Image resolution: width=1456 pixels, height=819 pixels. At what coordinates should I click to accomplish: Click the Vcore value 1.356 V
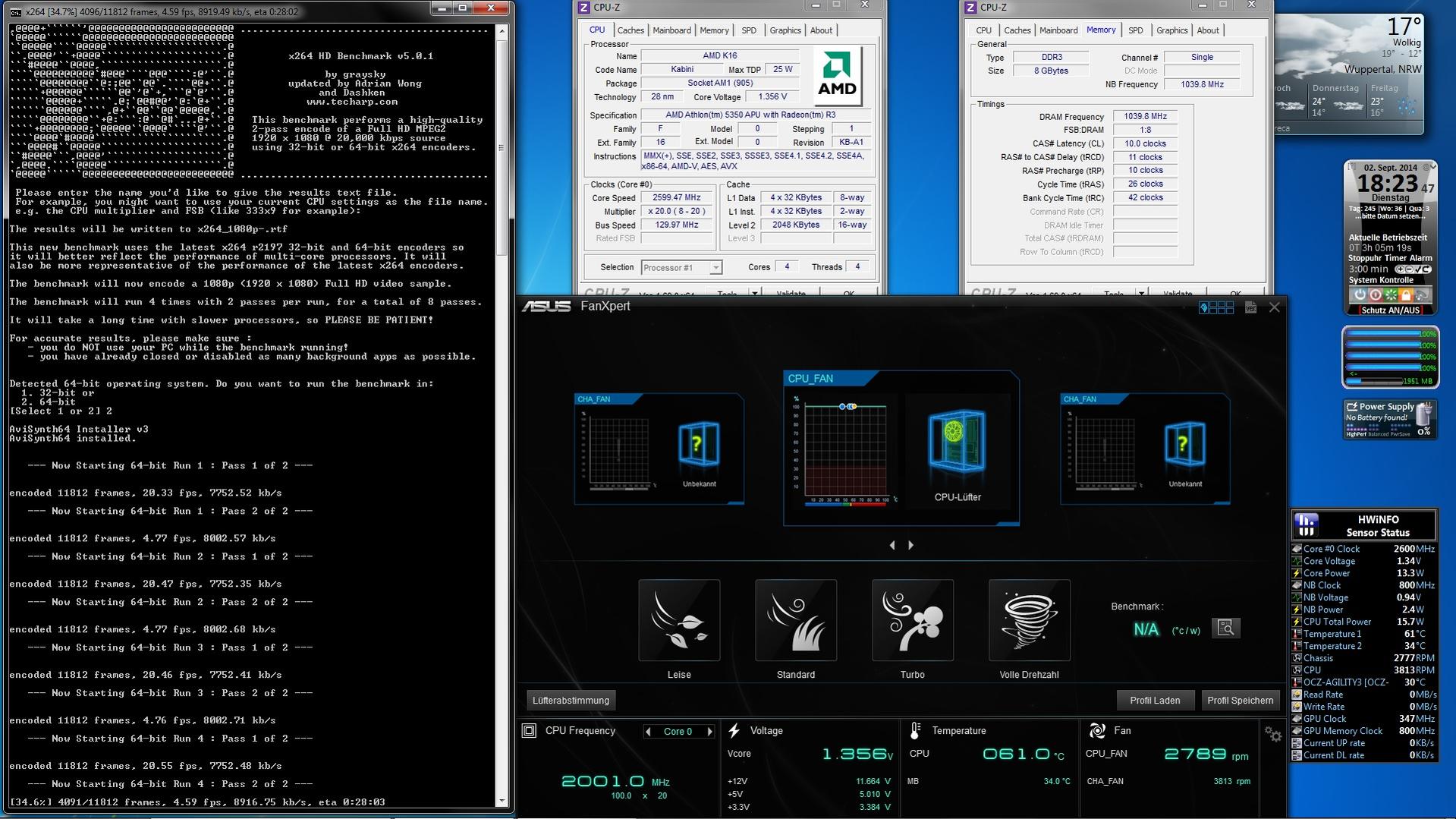click(x=857, y=754)
